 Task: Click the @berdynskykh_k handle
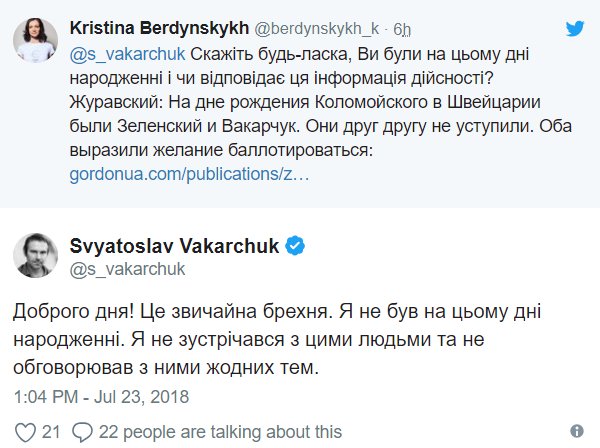click(317, 29)
